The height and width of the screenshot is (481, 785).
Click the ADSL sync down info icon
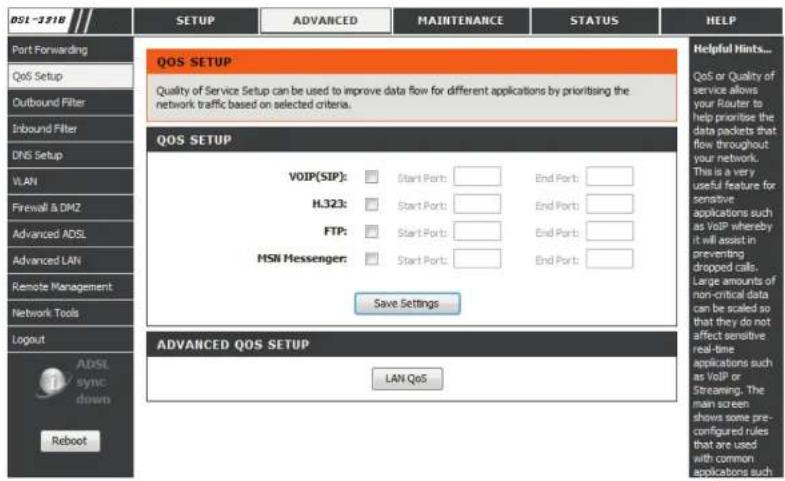click(x=52, y=382)
